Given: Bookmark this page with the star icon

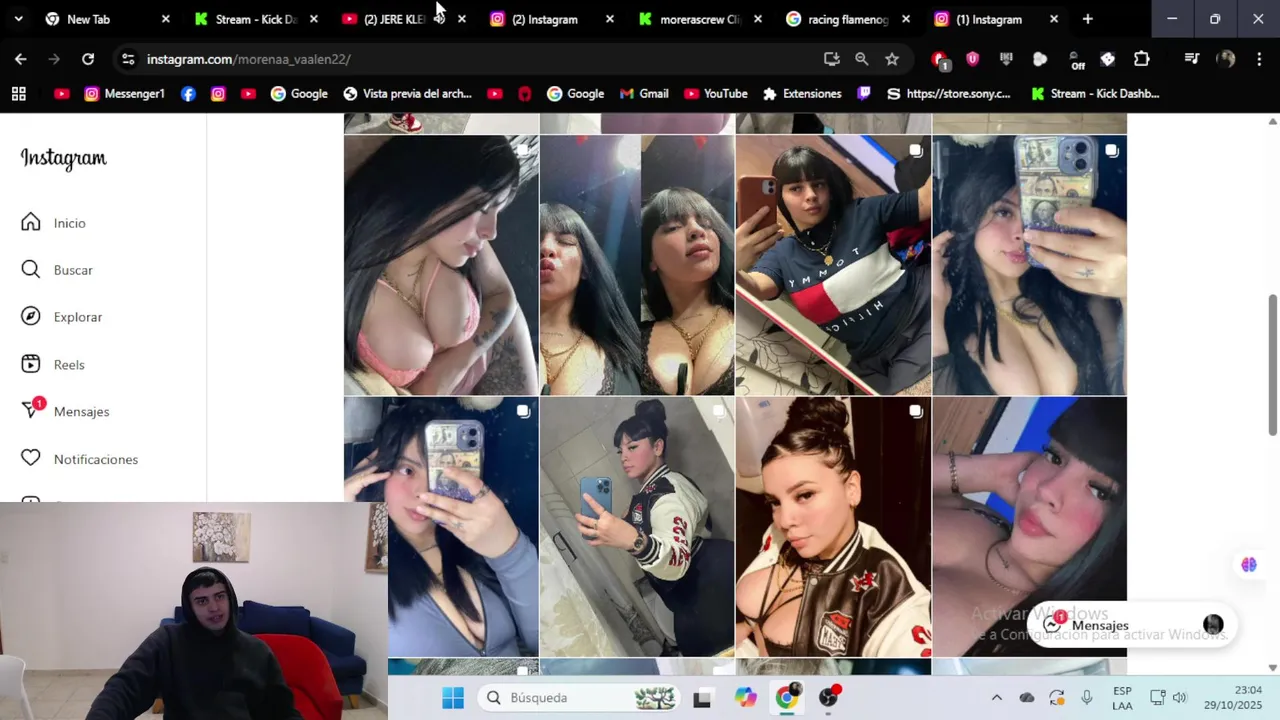Looking at the screenshot, I should coord(892,59).
